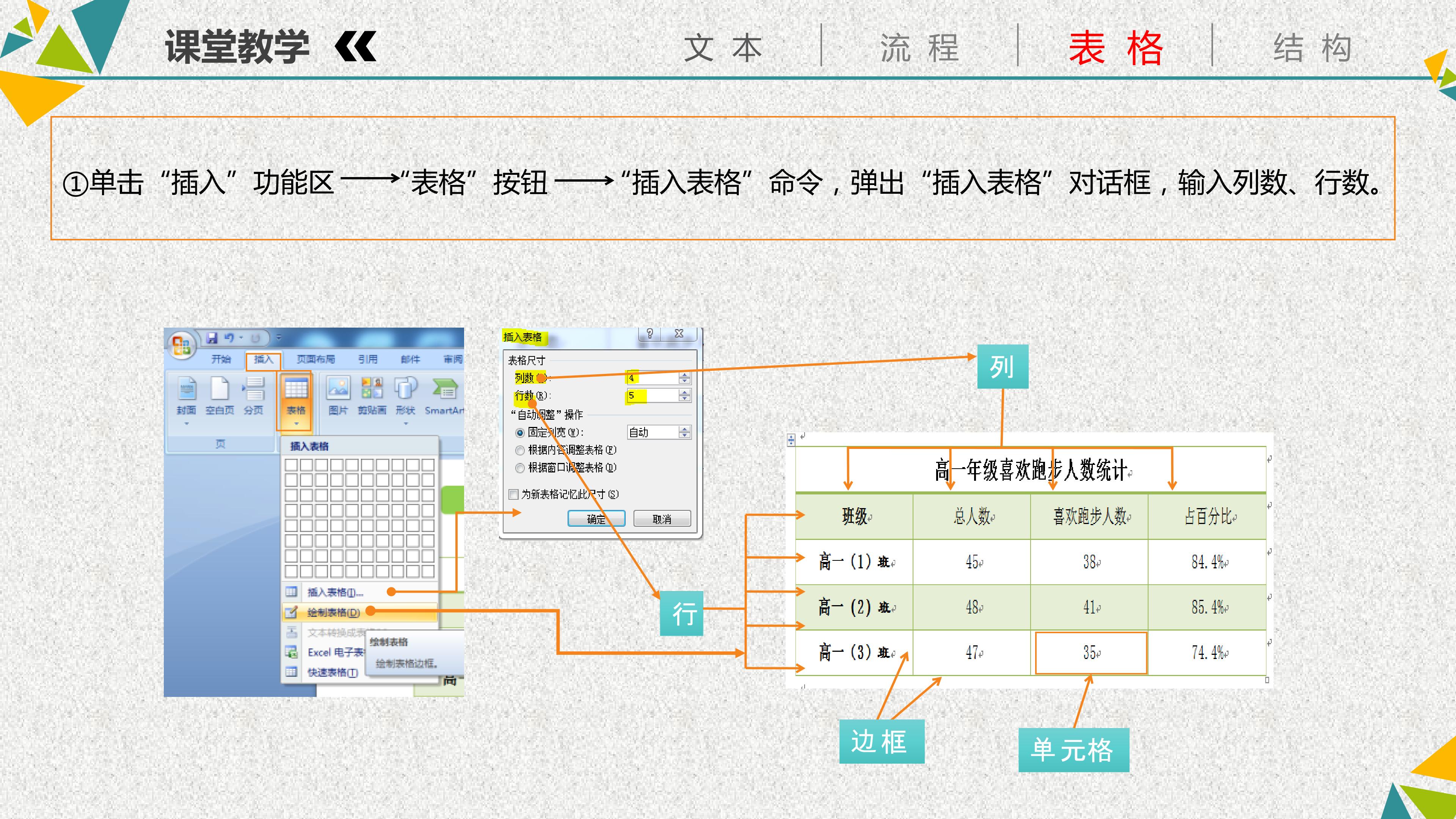The width and height of the screenshot is (1456, 819).
Task: Click the 确定 button in dialog
Action: (596, 518)
